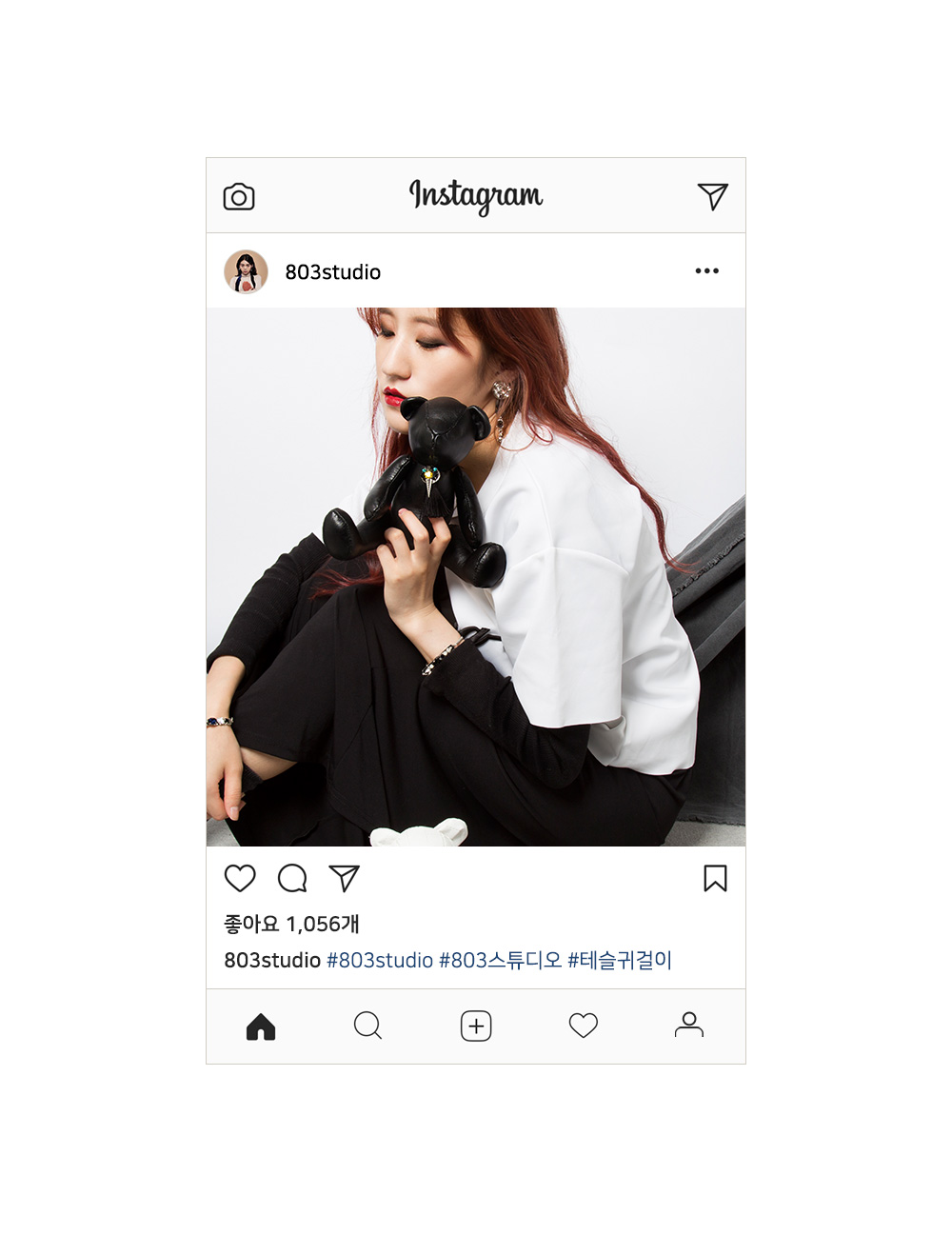Screen dimensions: 952x1255
Task: Open Search tab magnifier in bottom bar
Action: tap(367, 1026)
